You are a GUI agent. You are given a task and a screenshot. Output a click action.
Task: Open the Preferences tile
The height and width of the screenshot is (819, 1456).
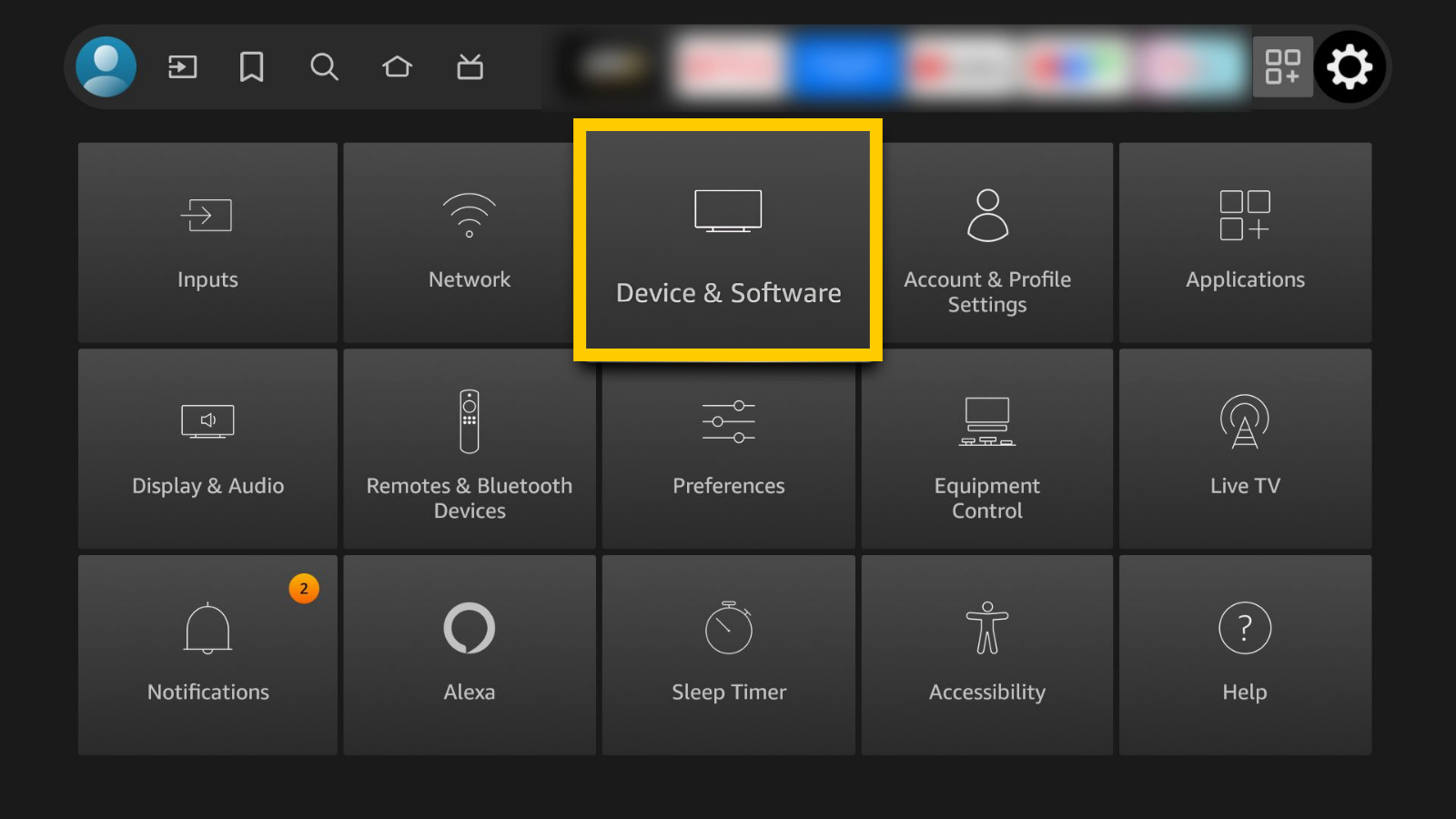click(728, 455)
